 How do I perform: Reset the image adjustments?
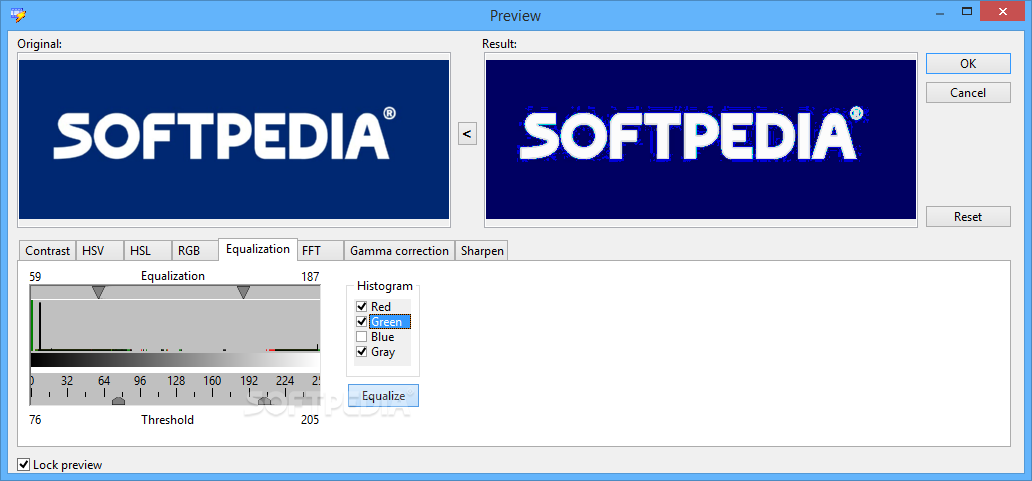[968, 216]
